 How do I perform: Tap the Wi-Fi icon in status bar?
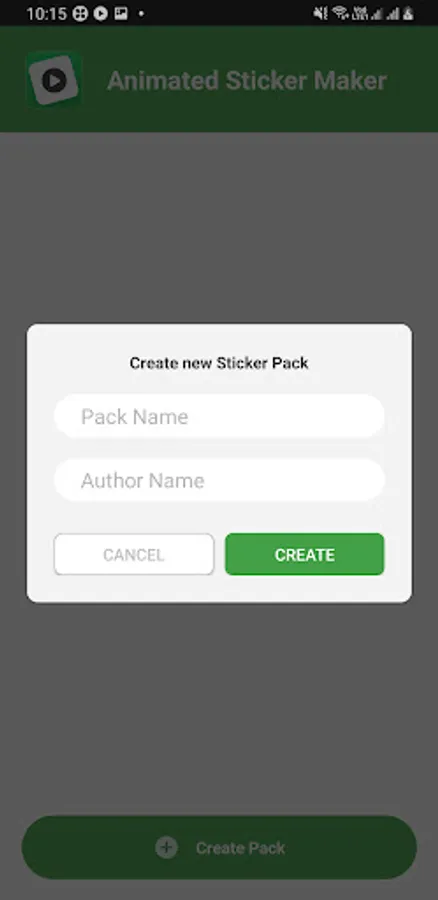coord(340,13)
